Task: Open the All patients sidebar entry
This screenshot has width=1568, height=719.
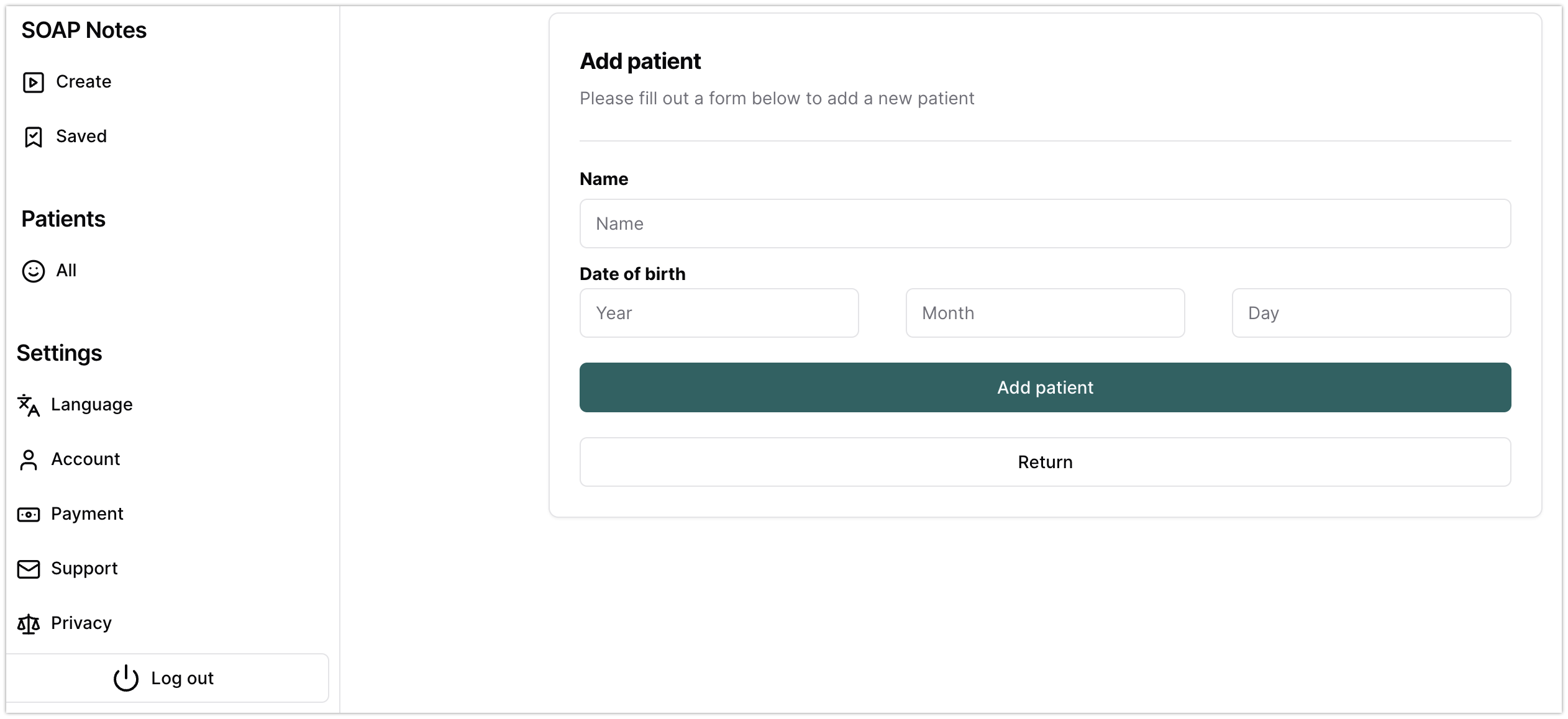Action: tap(66, 271)
